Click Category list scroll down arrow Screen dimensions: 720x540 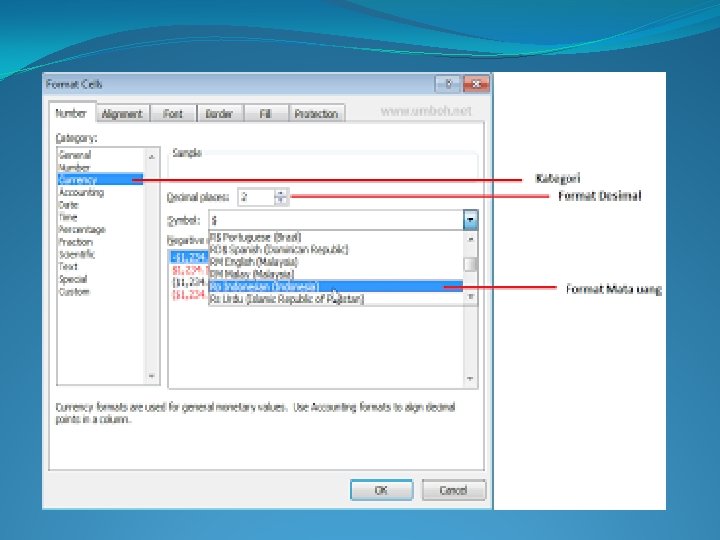(x=152, y=377)
